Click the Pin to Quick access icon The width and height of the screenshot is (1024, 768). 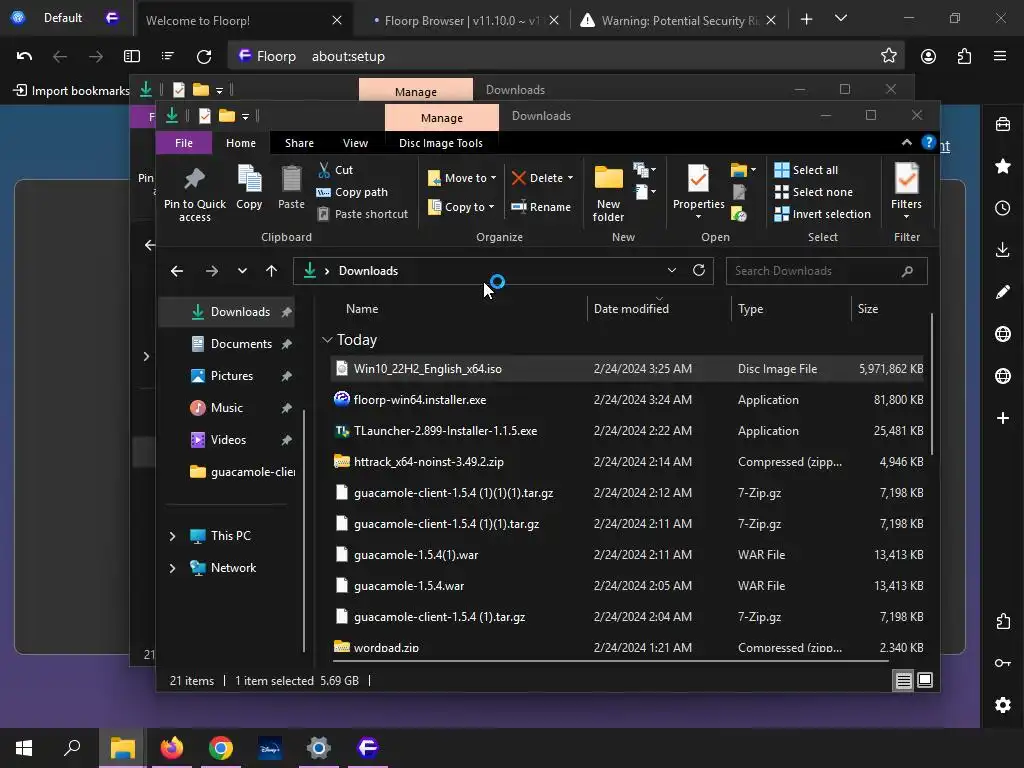(195, 179)
